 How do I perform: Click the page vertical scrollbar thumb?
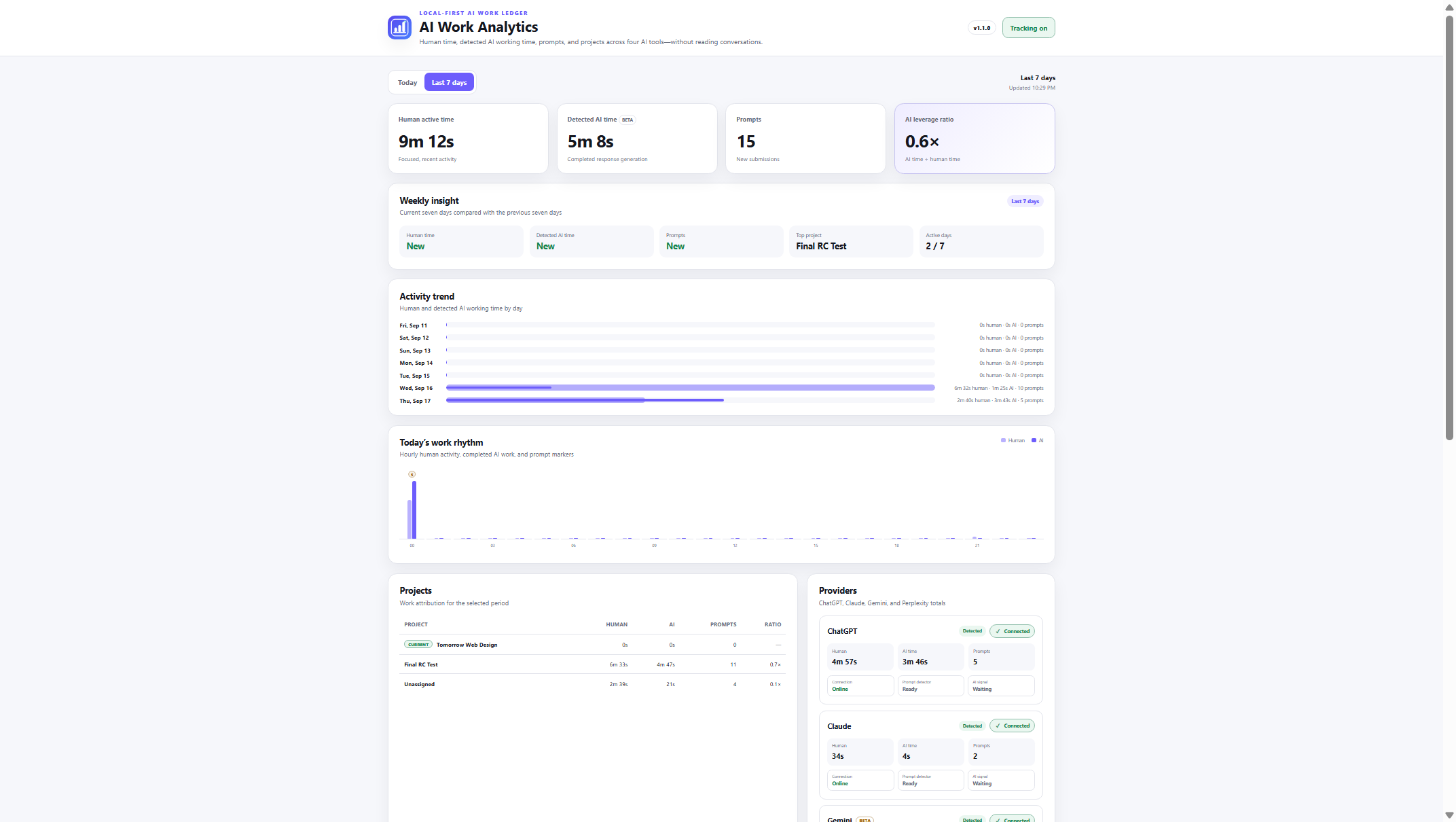coord(1449,228)
